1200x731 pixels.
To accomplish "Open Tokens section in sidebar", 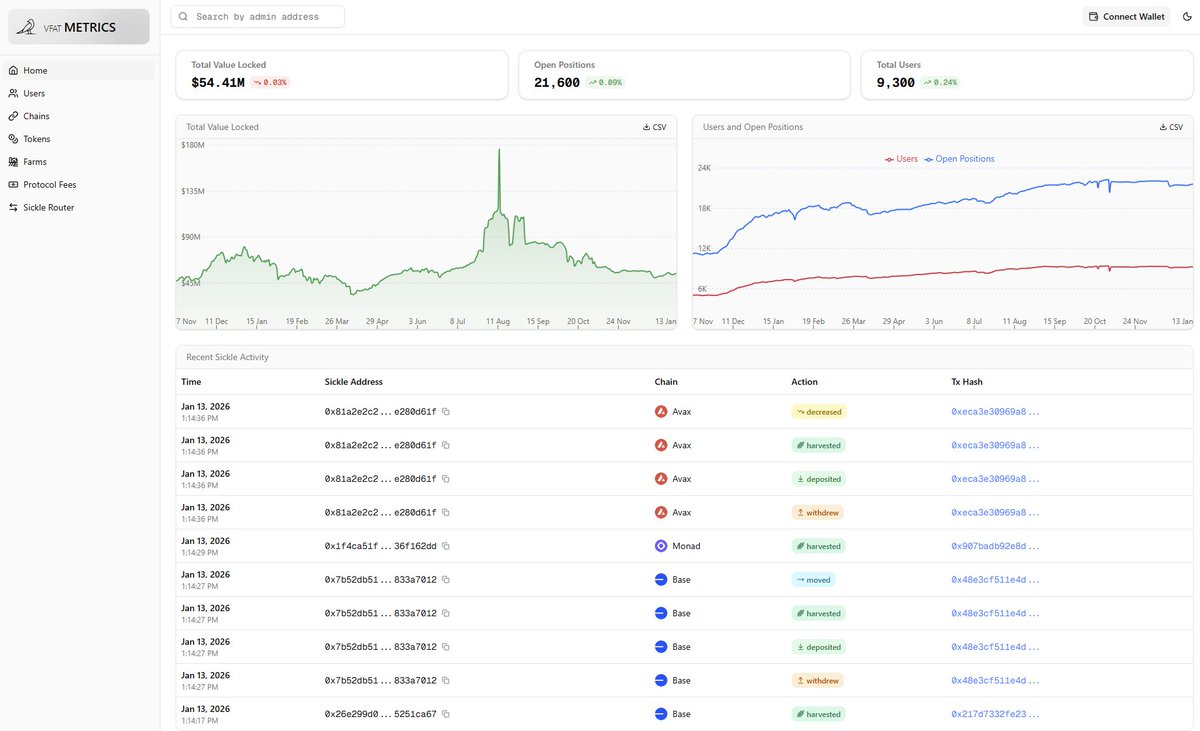I will [80, 139].
